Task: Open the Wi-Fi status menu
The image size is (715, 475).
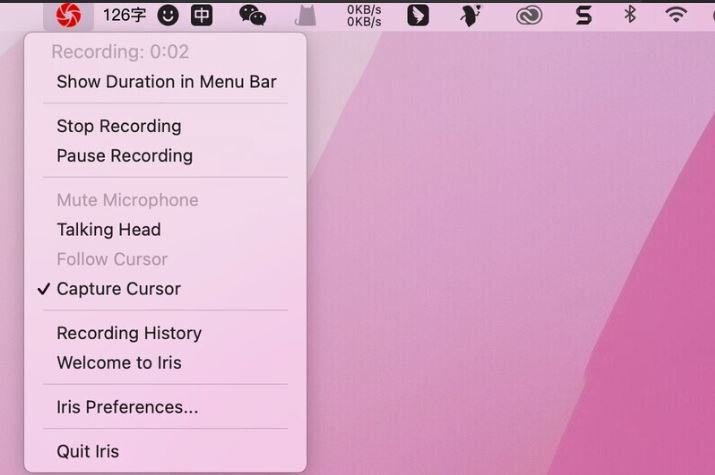Action: (676, 15)
